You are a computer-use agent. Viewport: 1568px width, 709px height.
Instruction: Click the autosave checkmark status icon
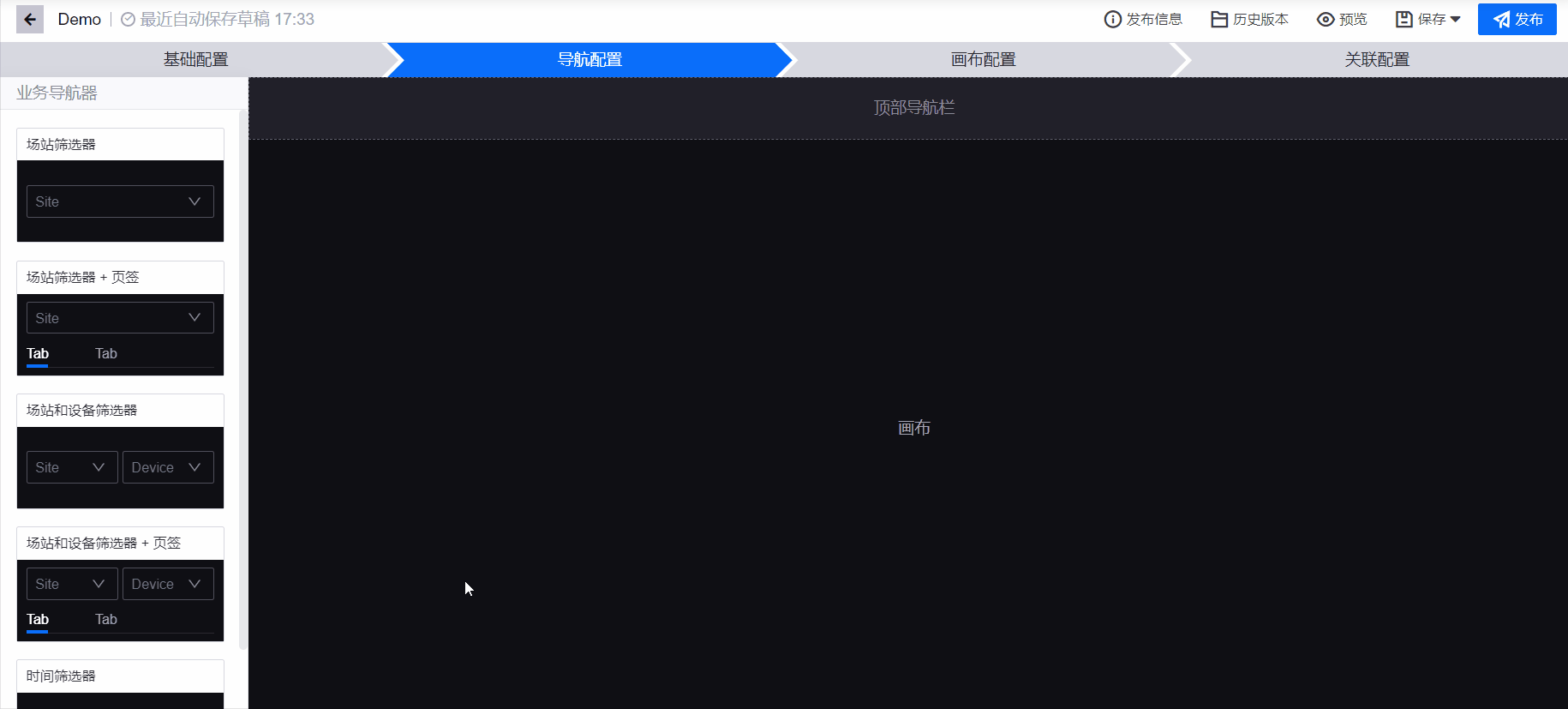pos(128,19)
